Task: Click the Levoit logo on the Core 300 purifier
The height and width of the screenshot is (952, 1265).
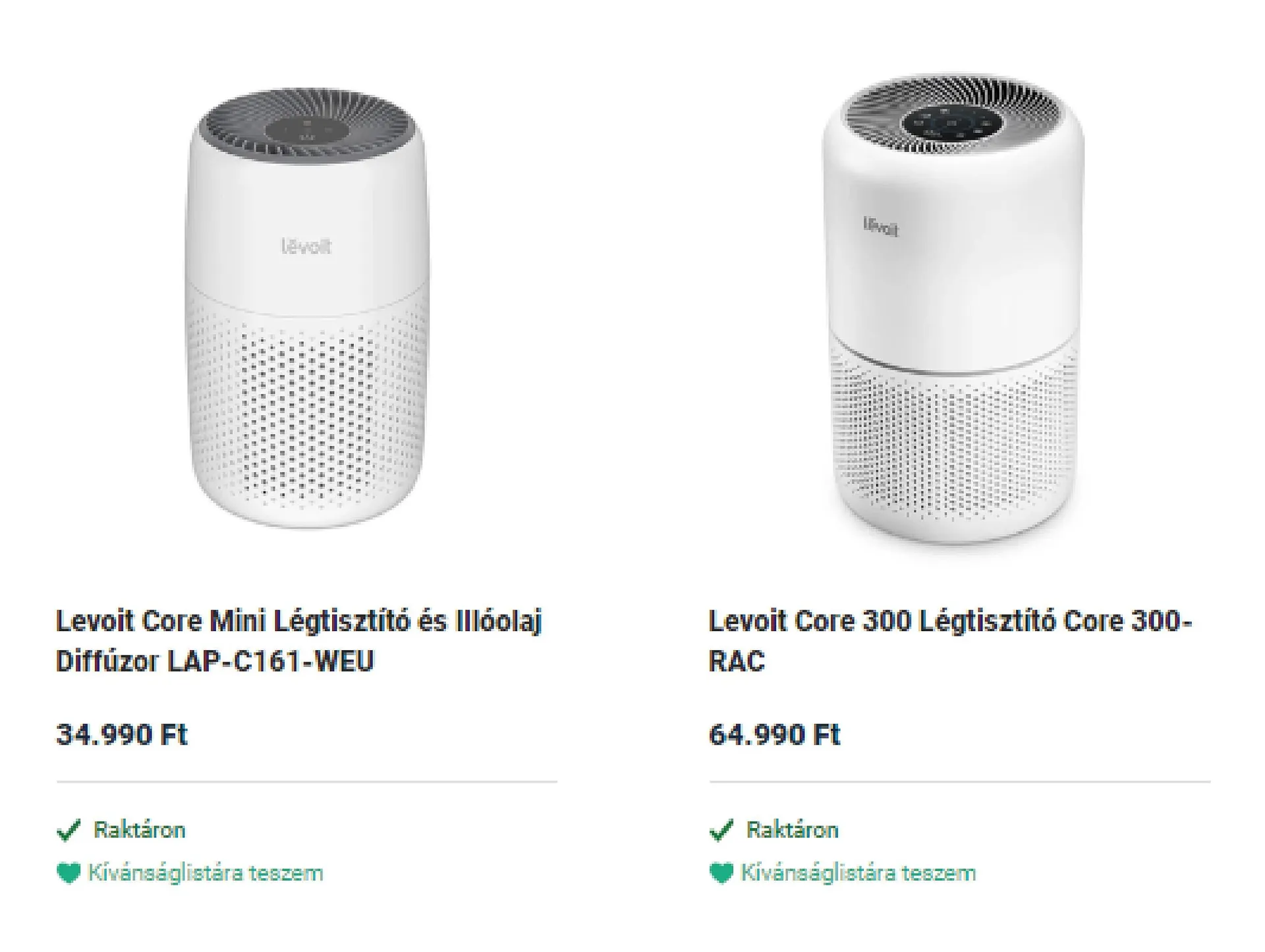Action: coord(881,226)
